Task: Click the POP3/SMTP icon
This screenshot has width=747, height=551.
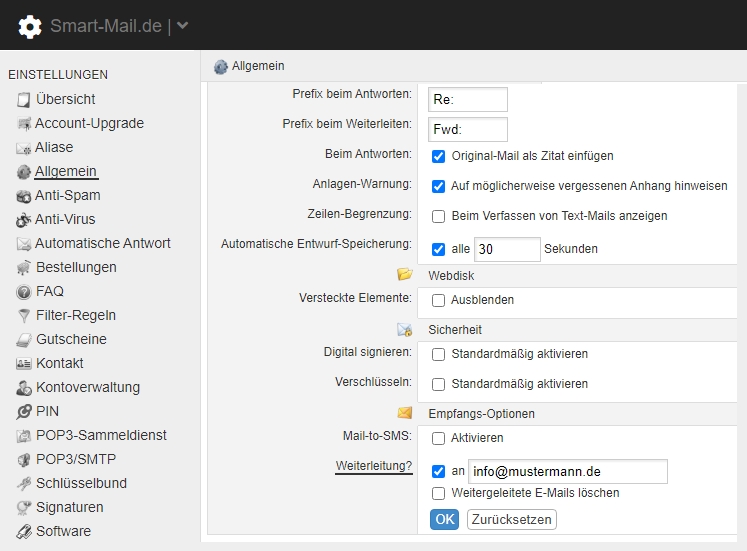Action: (23, 460)
